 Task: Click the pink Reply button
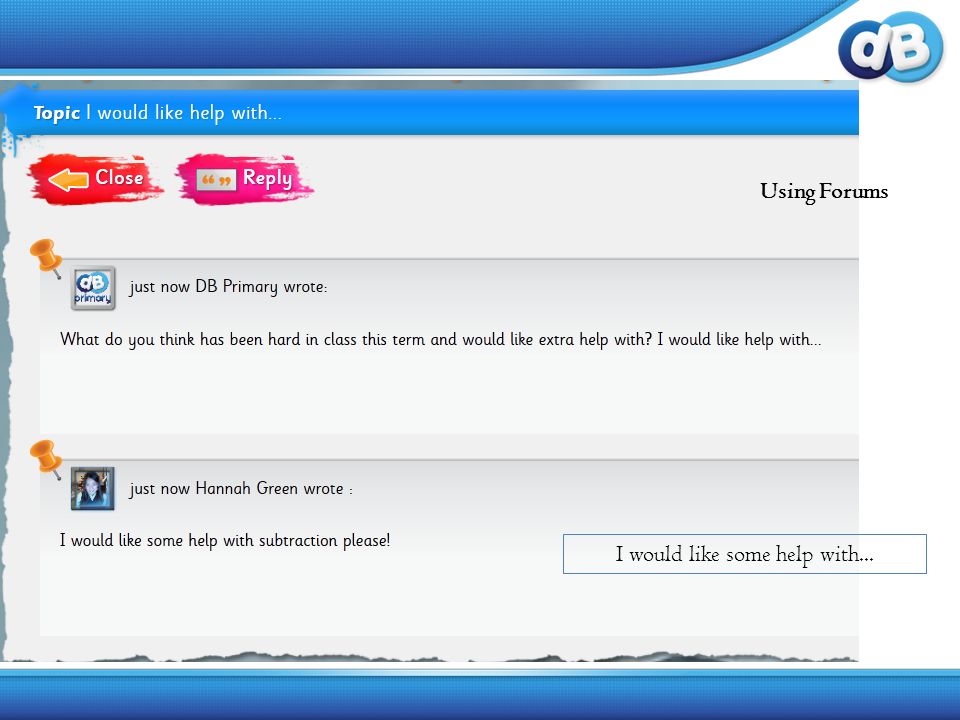tap(244, 179)
